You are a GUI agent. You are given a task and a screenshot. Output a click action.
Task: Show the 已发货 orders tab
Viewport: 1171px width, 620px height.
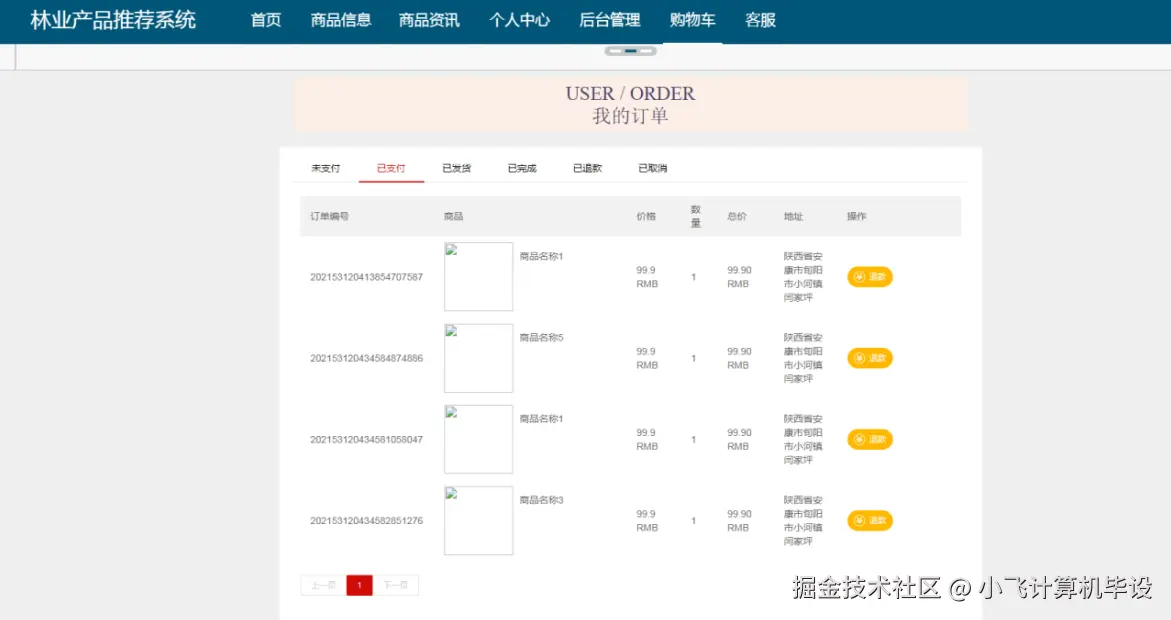(x=456, y=168)
